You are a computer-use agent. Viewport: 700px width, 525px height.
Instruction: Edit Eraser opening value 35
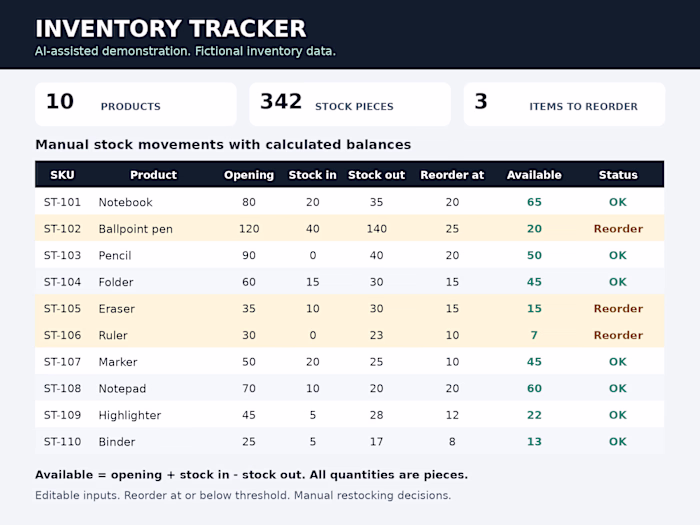(x=249, y=308)
